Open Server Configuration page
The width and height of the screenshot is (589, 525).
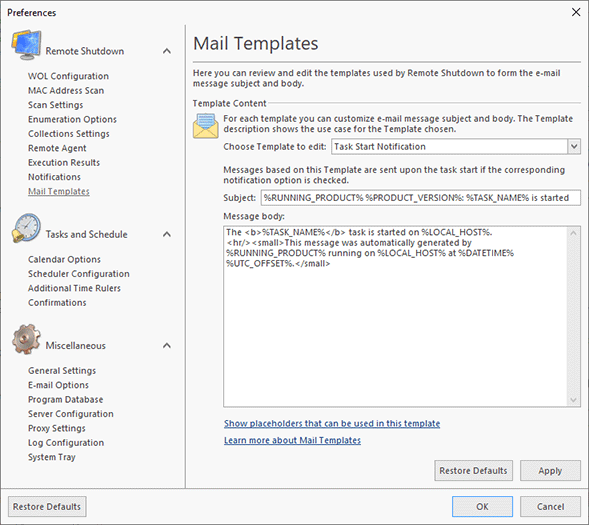tap(71, 414)
